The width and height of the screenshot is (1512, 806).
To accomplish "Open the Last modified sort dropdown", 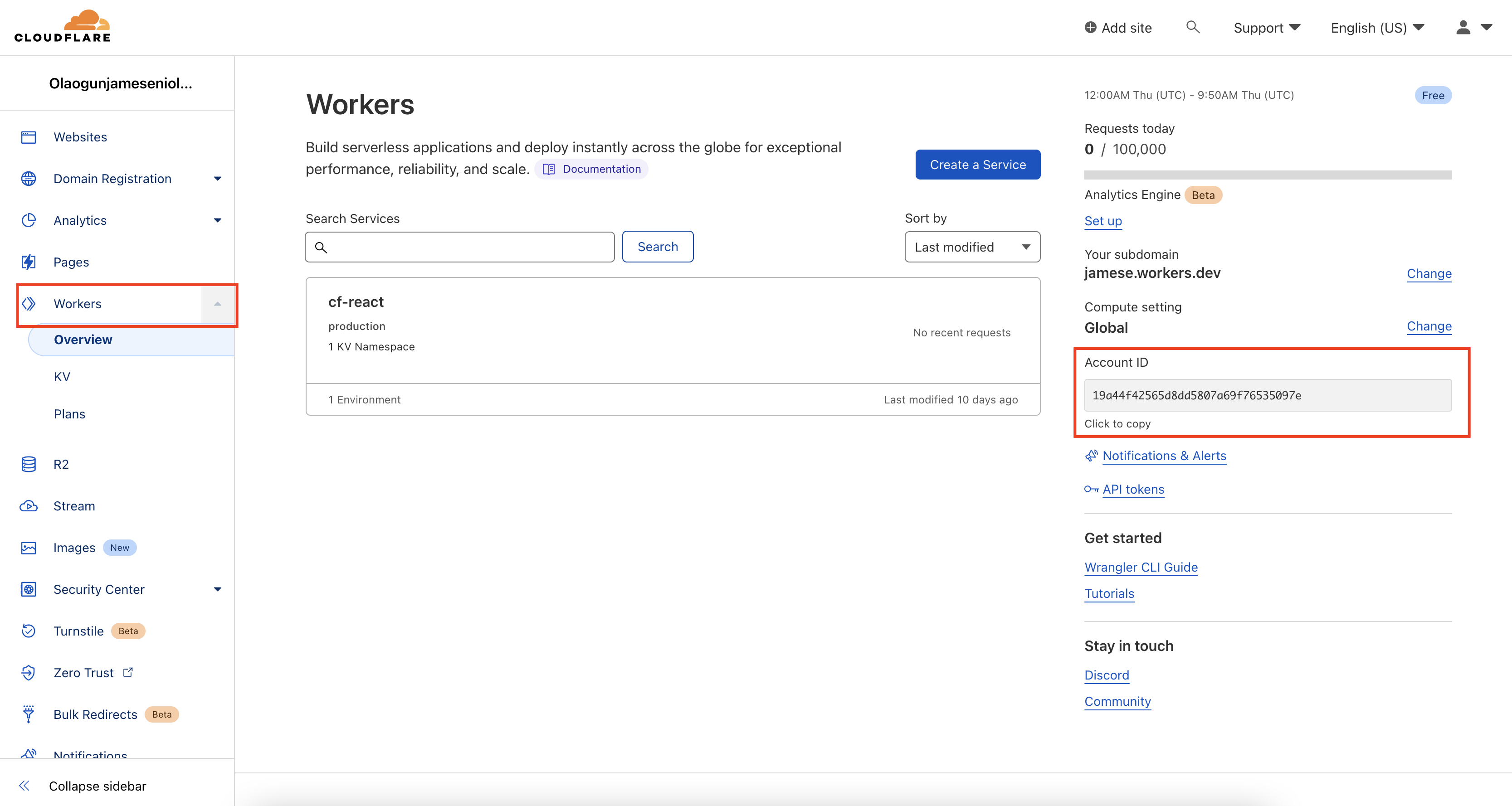I will click(x=972, y=247).
